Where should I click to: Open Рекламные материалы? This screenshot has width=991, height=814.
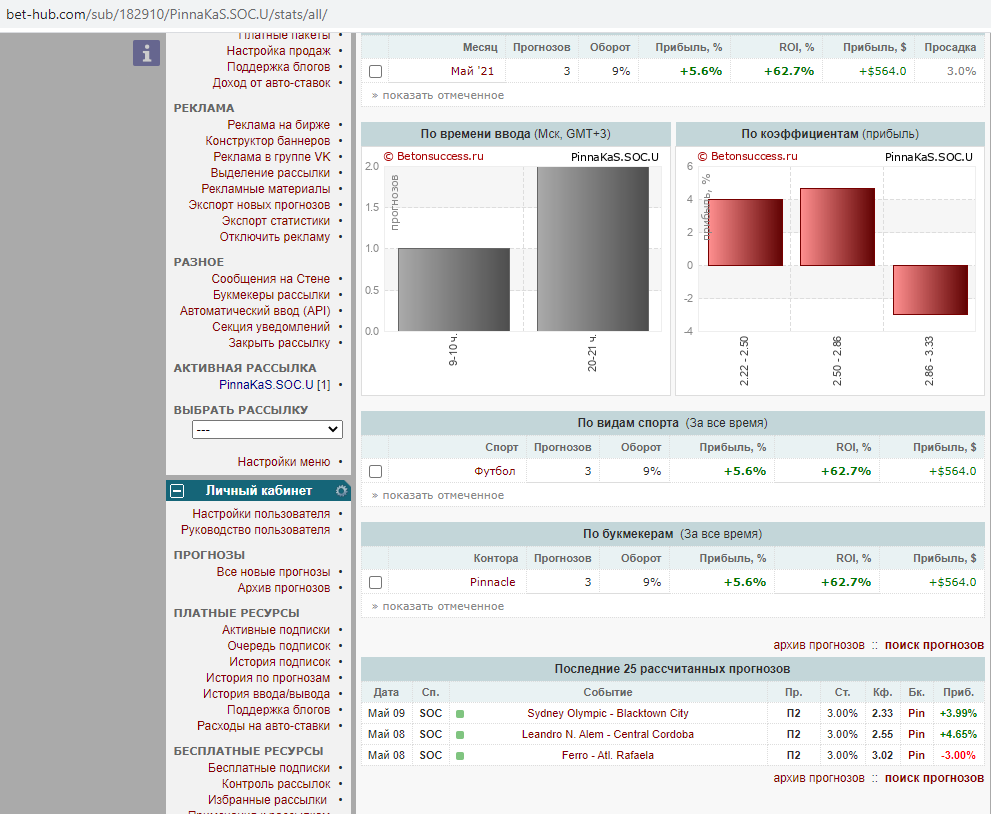(266, 188)
